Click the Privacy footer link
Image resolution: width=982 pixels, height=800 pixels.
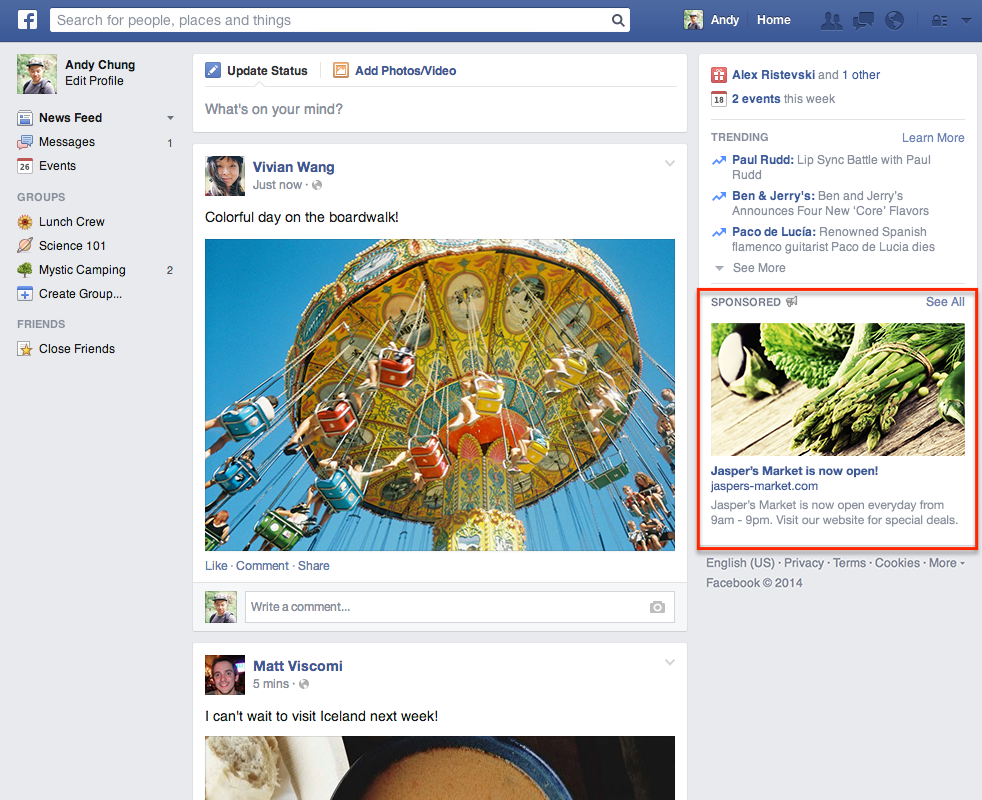click(x=804, y=563)
